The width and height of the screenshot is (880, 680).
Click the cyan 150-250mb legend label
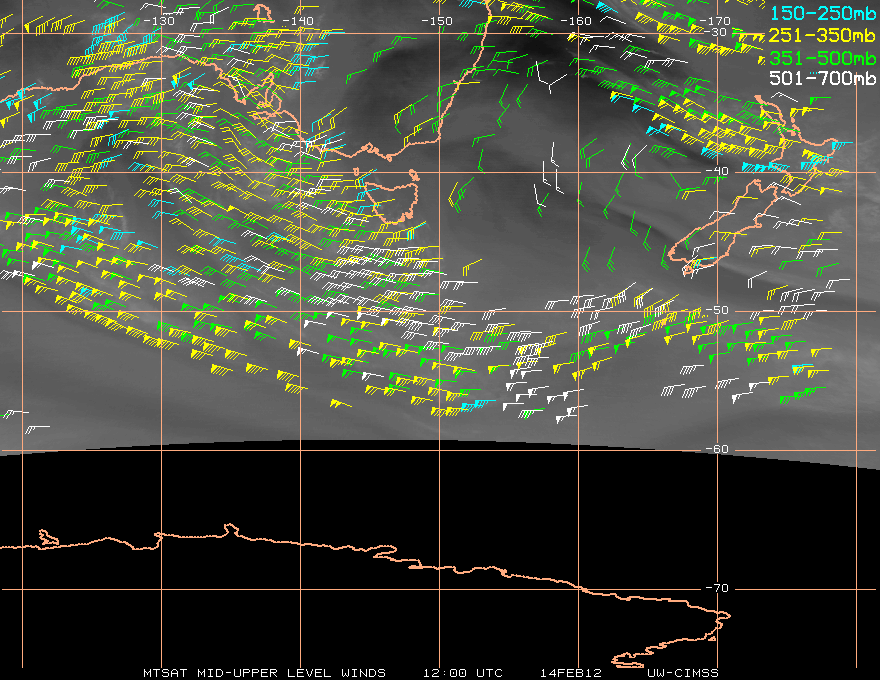[x=822, y=13]
